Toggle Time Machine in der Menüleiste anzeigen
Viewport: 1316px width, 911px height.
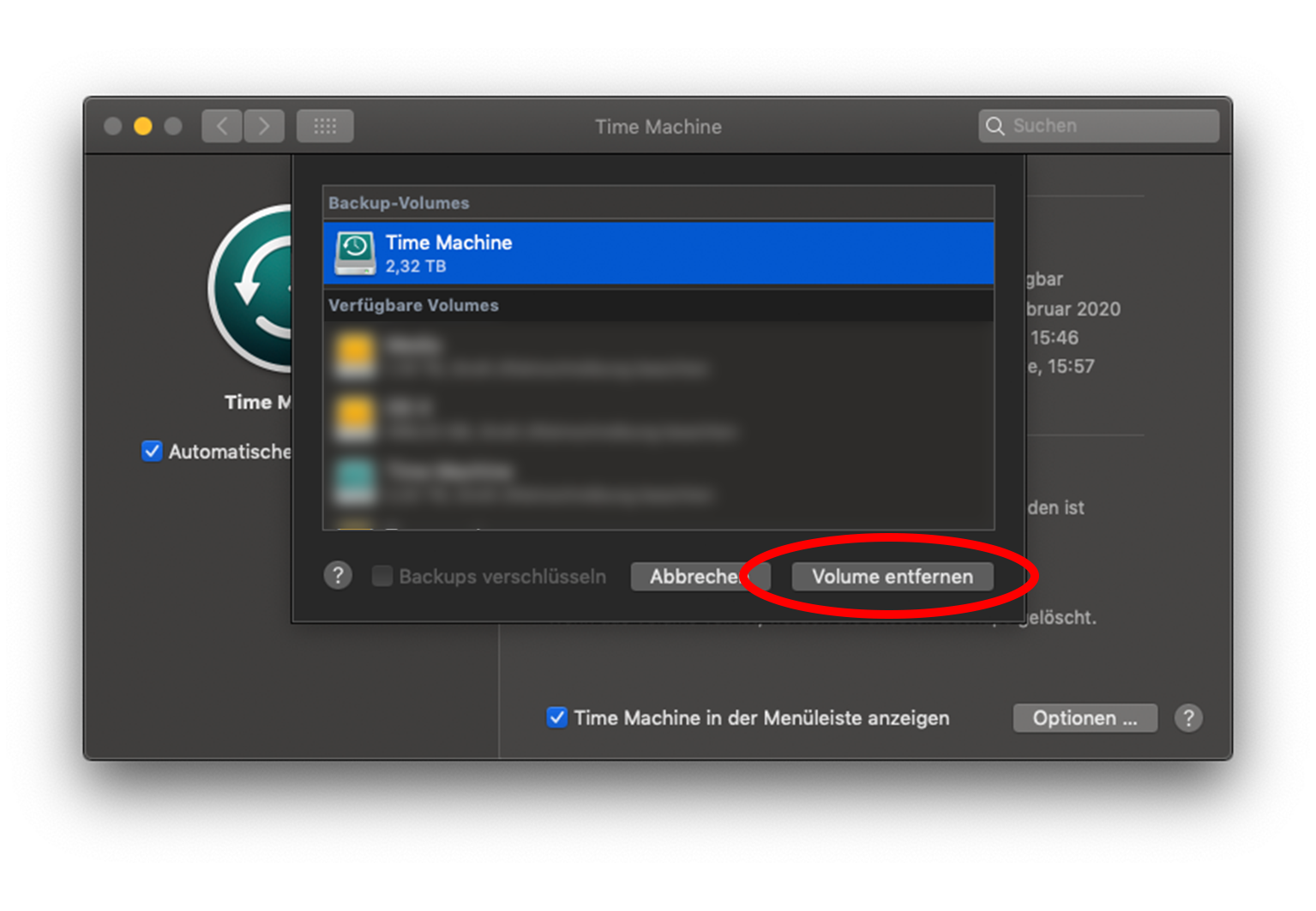click(x=557, y=717)
